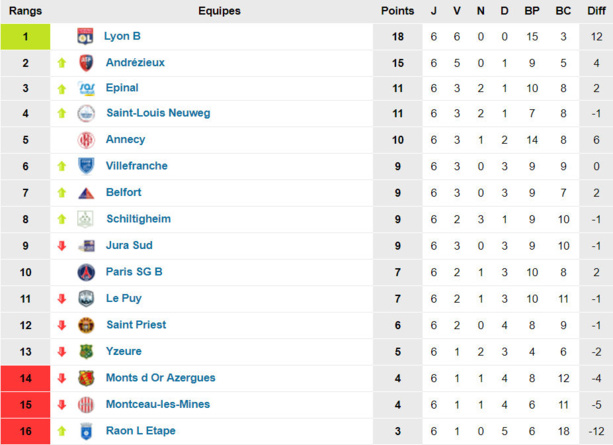The image size is (613, 445).
Task: Click the Yzeure team logo
Action: click(x=86, y=351)
